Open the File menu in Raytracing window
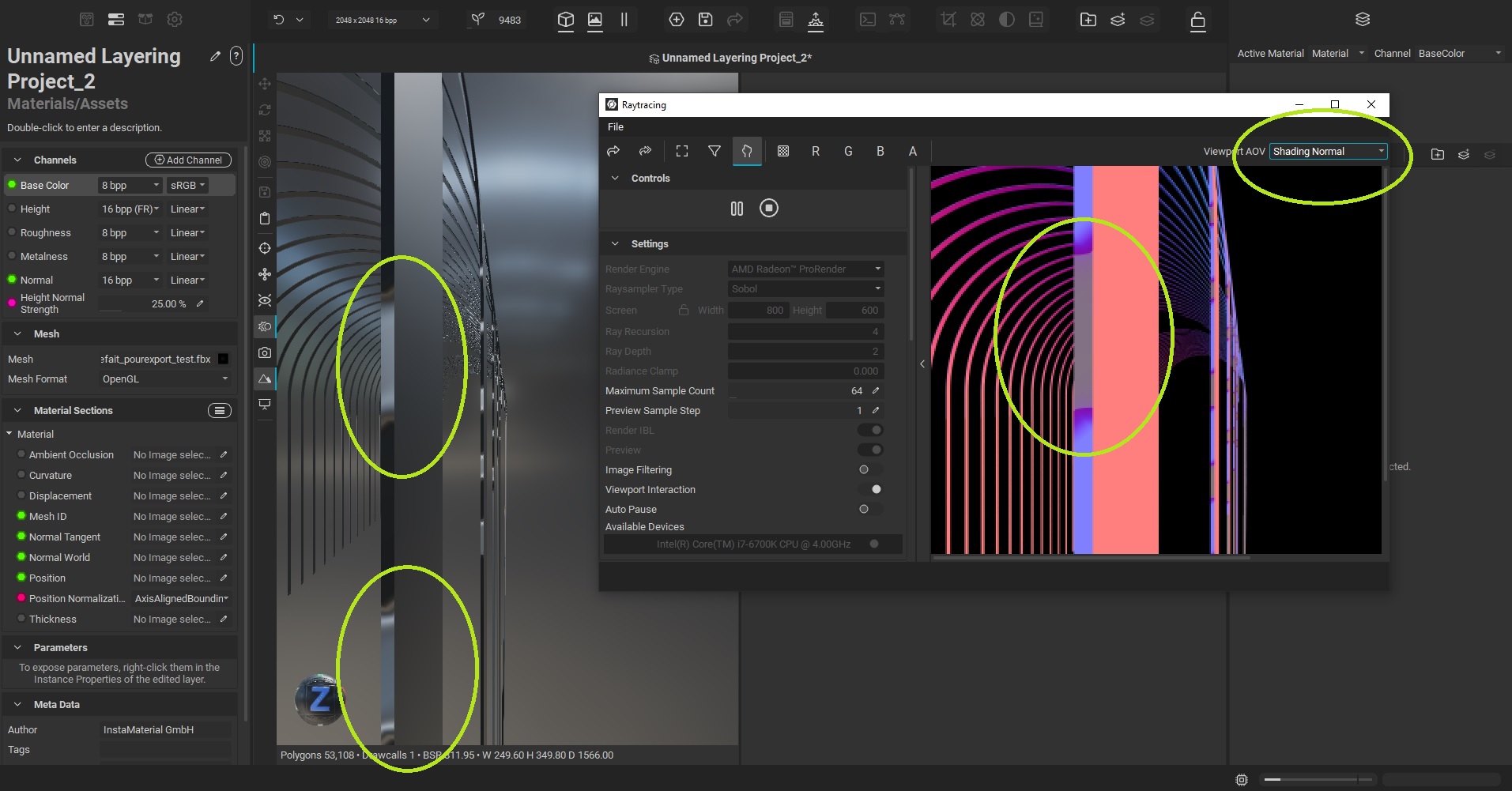This screenshot has width=1512, height=791. (x=615, y=127)
